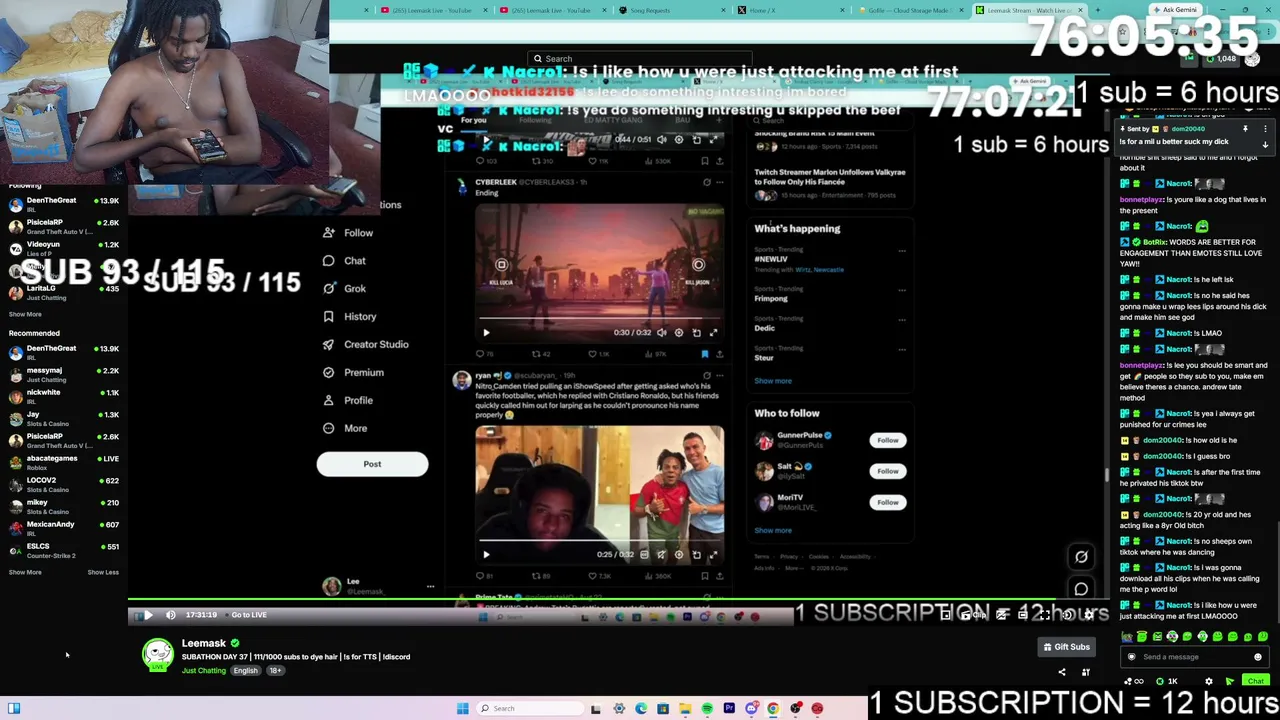Open Kick search box at top

640,59
